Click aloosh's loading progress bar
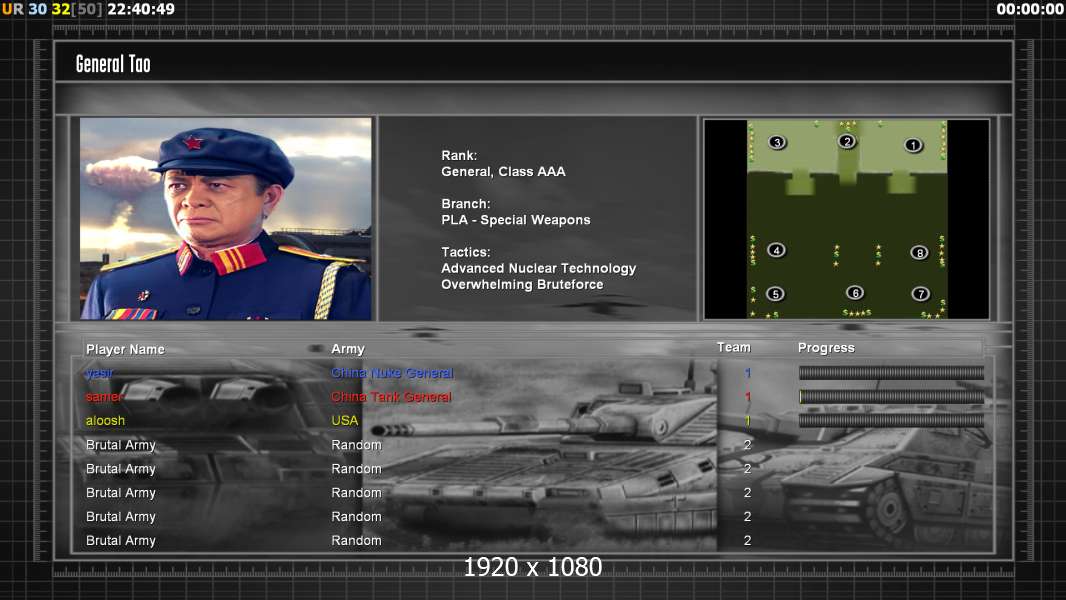 pos(891,421)
